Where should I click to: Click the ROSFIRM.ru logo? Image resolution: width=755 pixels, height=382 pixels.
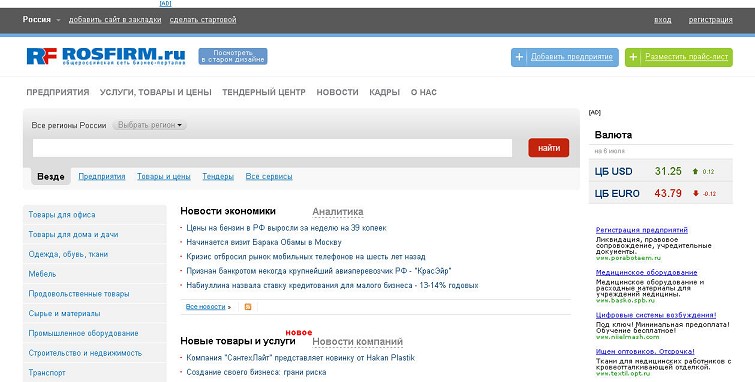106,56
